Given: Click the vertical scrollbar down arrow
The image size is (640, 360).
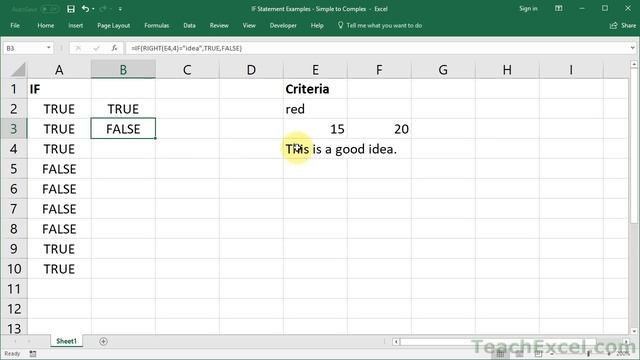Looking at the screenshot, I should pos(634,331).
